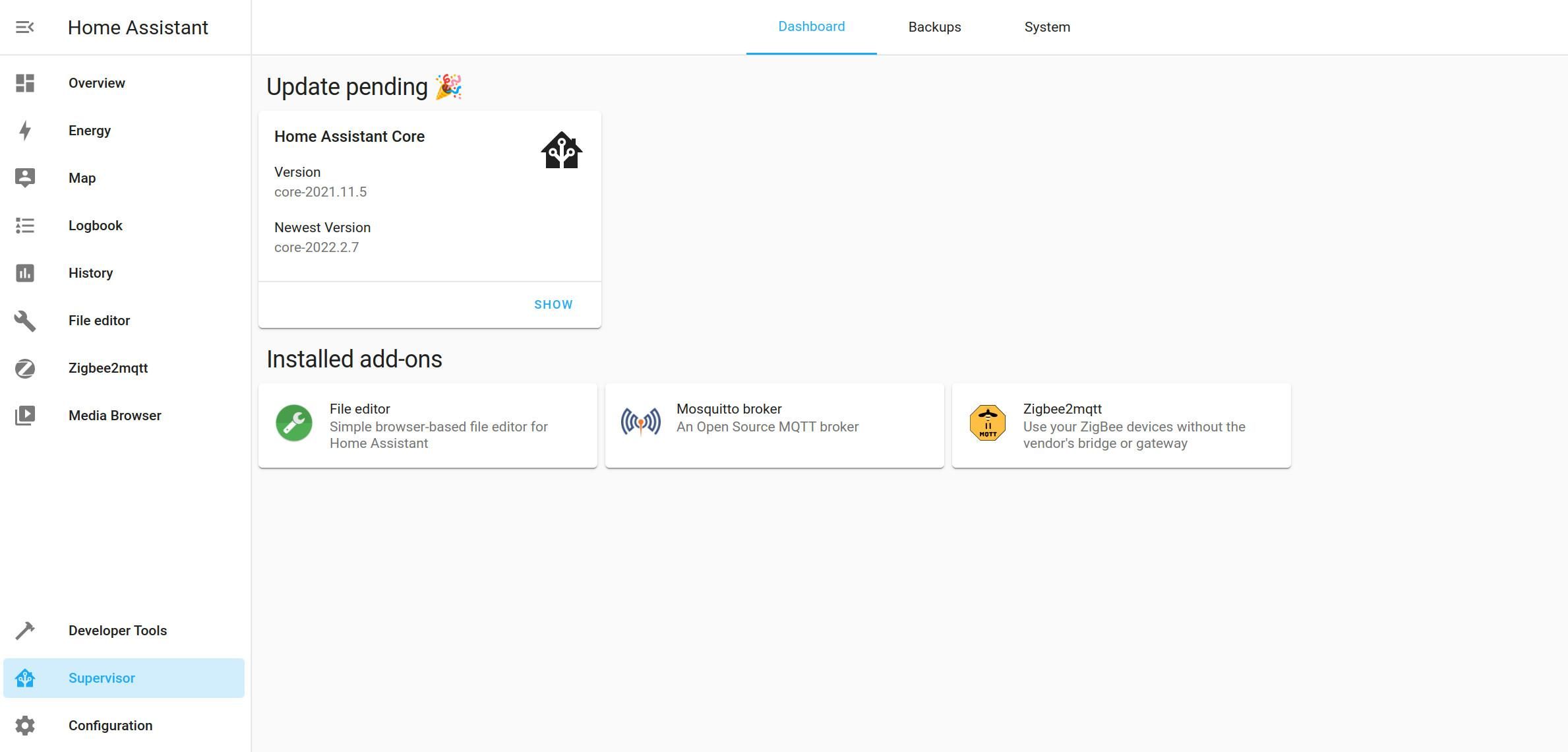1568x752 pixels.
Task: Open the Map sidebar icon
Action: (x=25, y=178)
